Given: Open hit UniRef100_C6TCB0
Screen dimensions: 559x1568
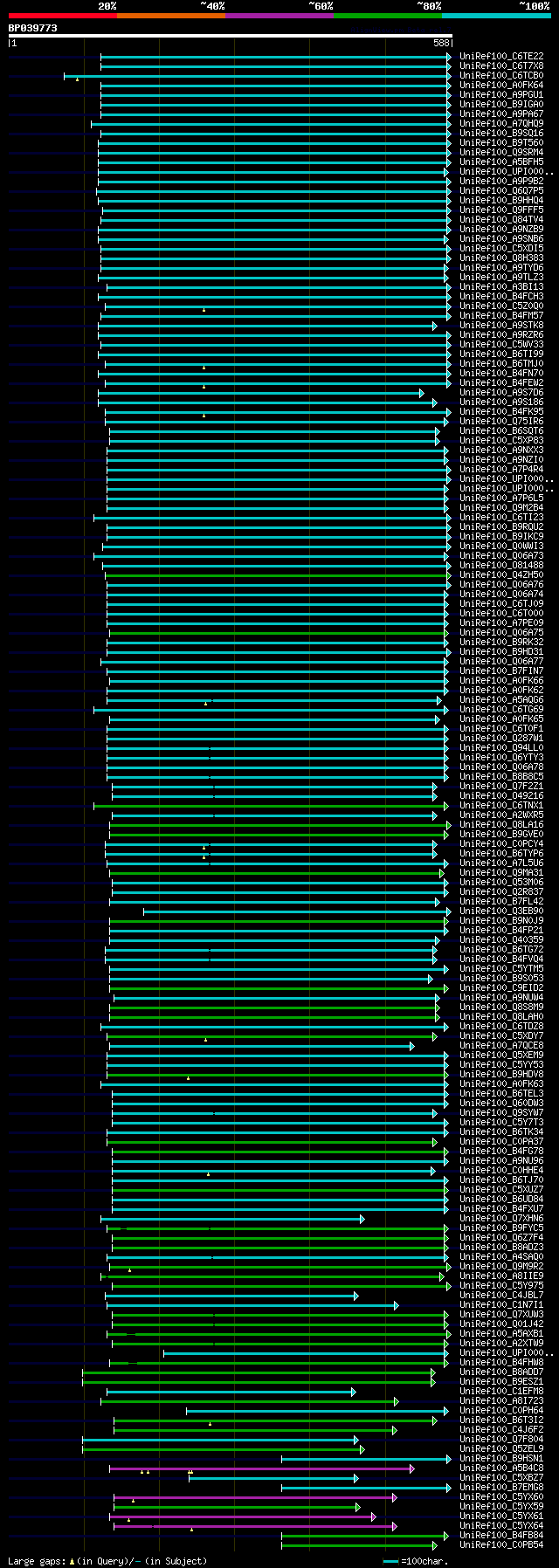Looking at the screenshot, I should pos(501,75).
